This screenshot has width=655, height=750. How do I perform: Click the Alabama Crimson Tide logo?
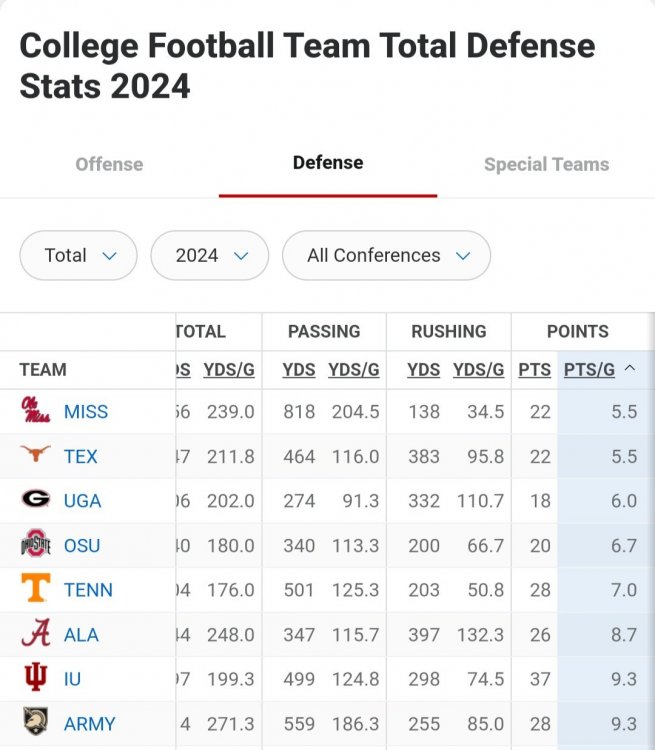pyautogui.click(x=35, y=634)
